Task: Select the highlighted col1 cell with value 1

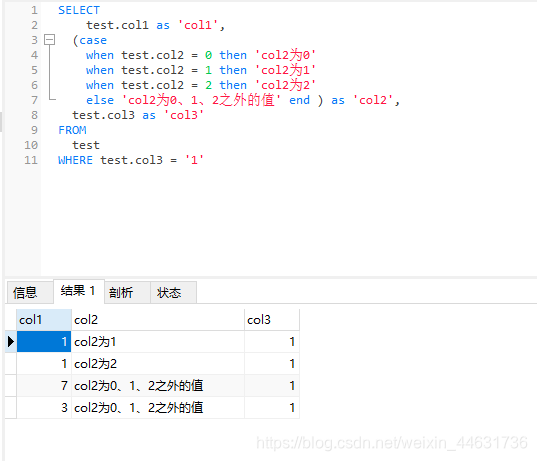Action: pyautogui.click(x=44, y=341)
